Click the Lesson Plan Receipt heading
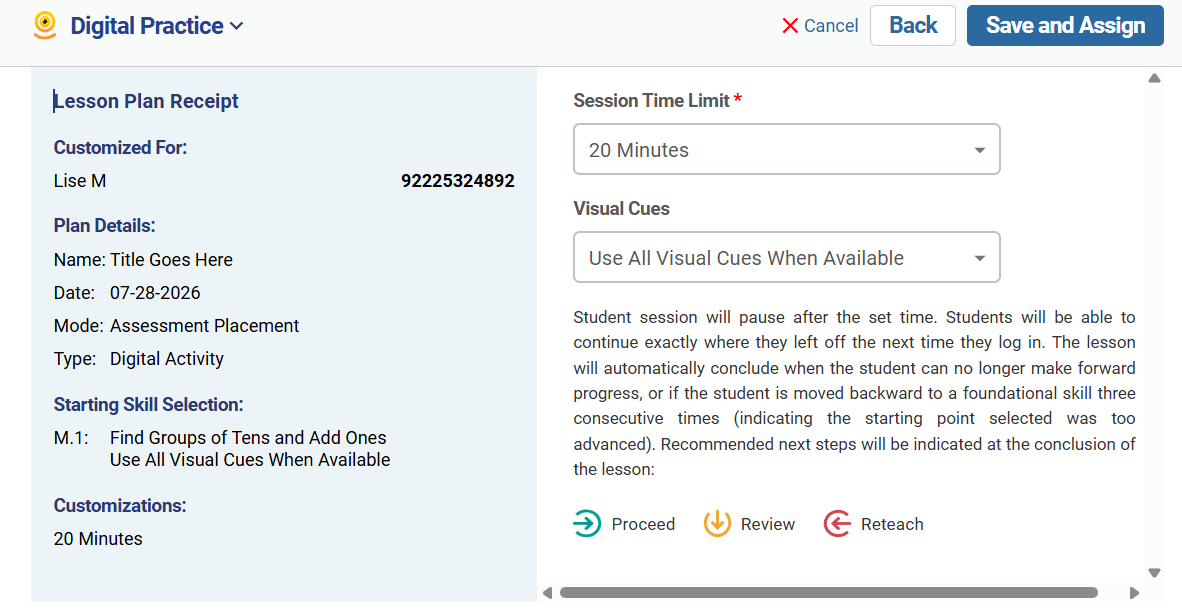 146,101
